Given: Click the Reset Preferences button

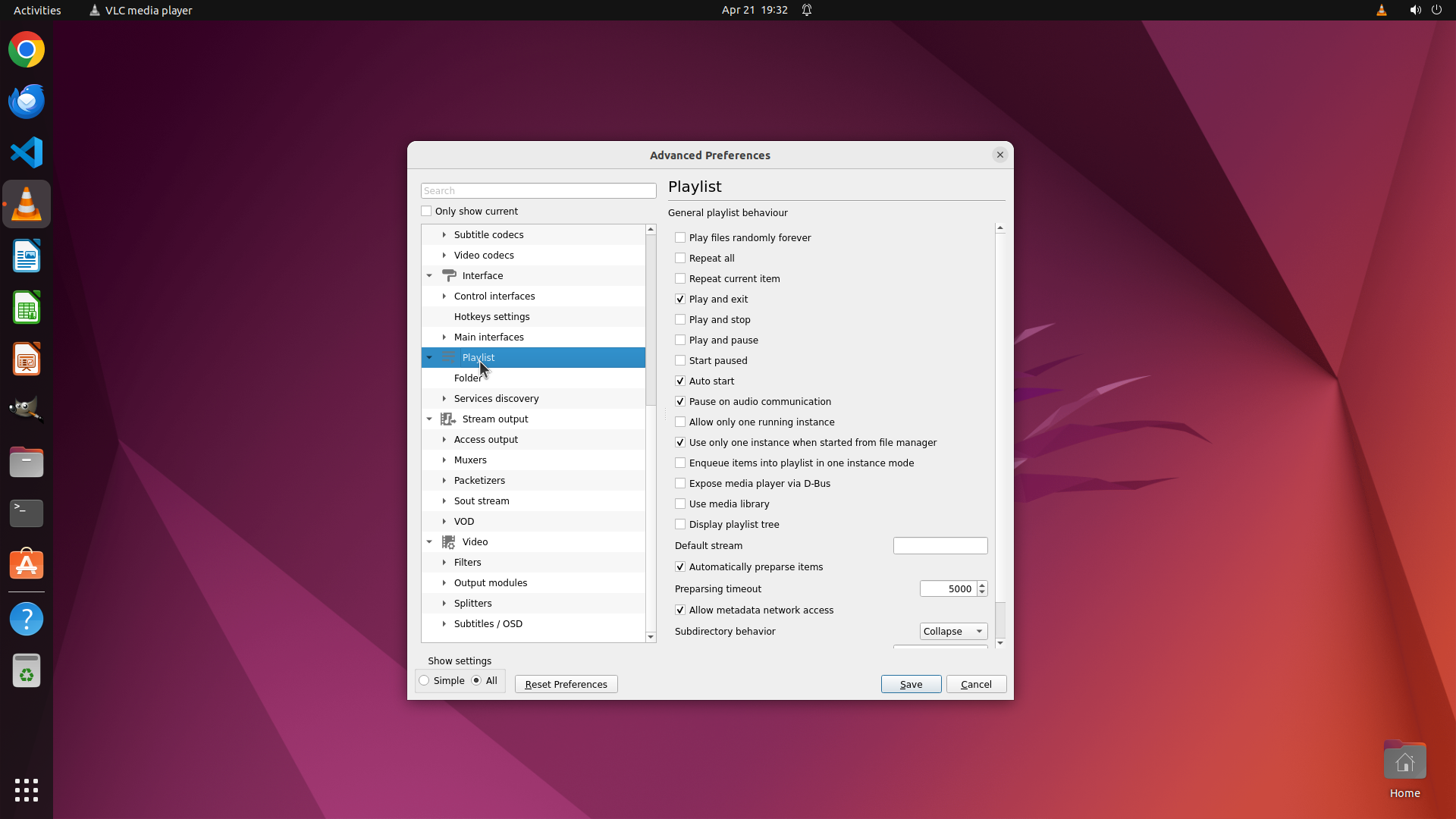Looking at the screenshot, I should coord(566,684).
